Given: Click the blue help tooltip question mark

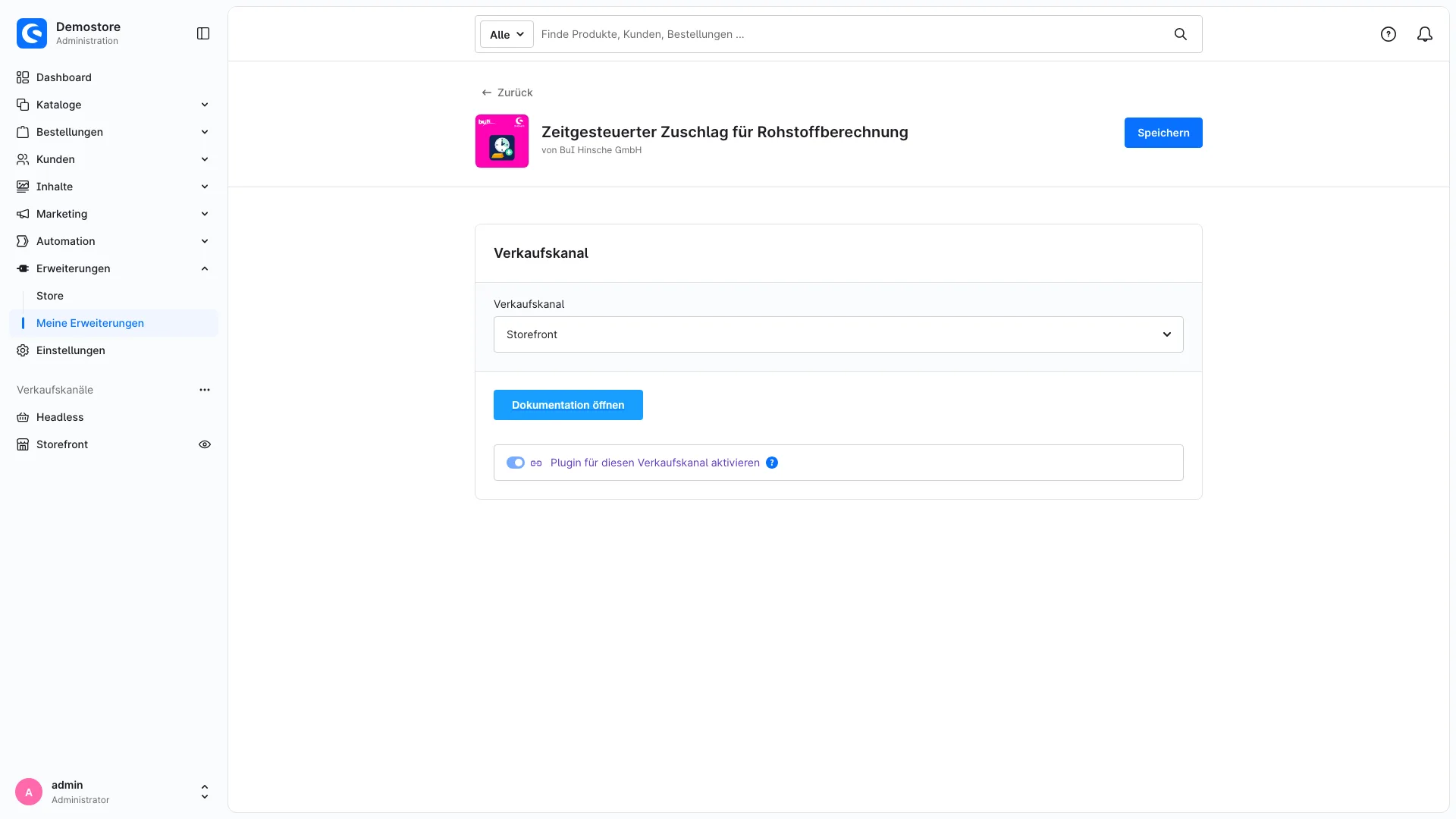Looking at the screenshot, I should pos(772,463).
